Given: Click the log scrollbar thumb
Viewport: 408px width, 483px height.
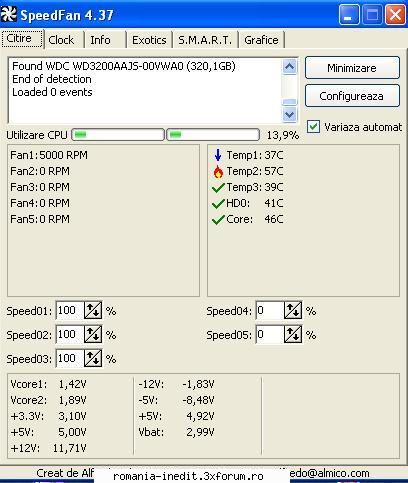Looking at the screenshot, I should click(x=289, y=102).
